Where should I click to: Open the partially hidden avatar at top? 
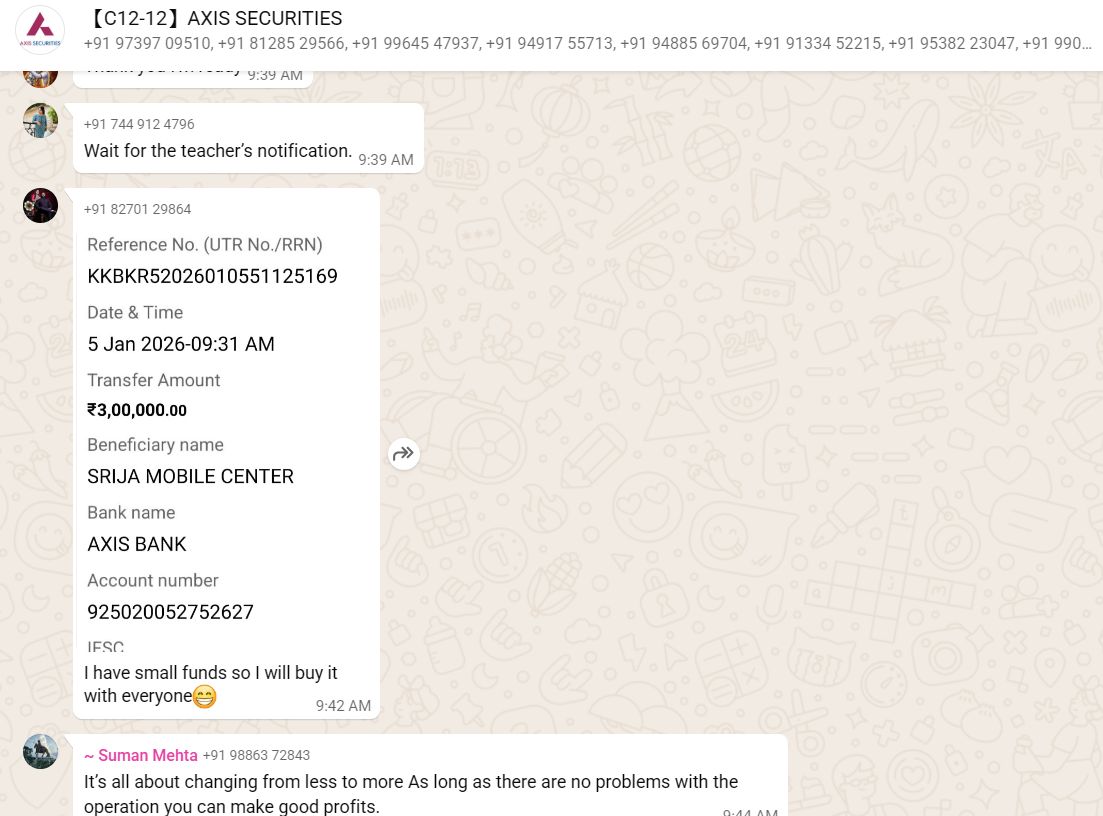click(40, 79)
